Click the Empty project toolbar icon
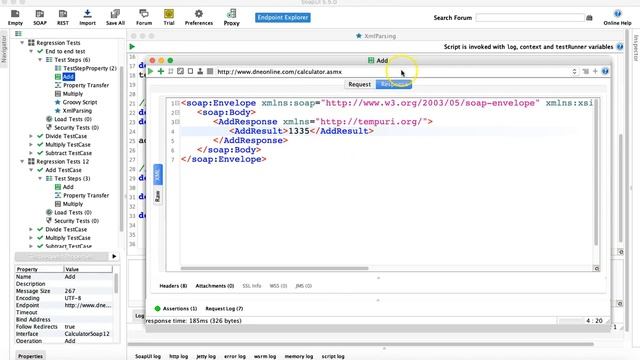 [x=15, y=18]
